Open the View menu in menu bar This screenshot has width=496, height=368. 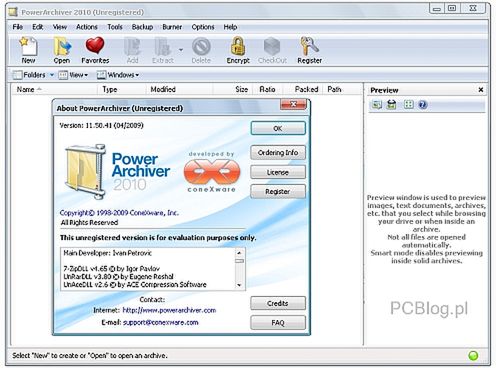point(60,27)
